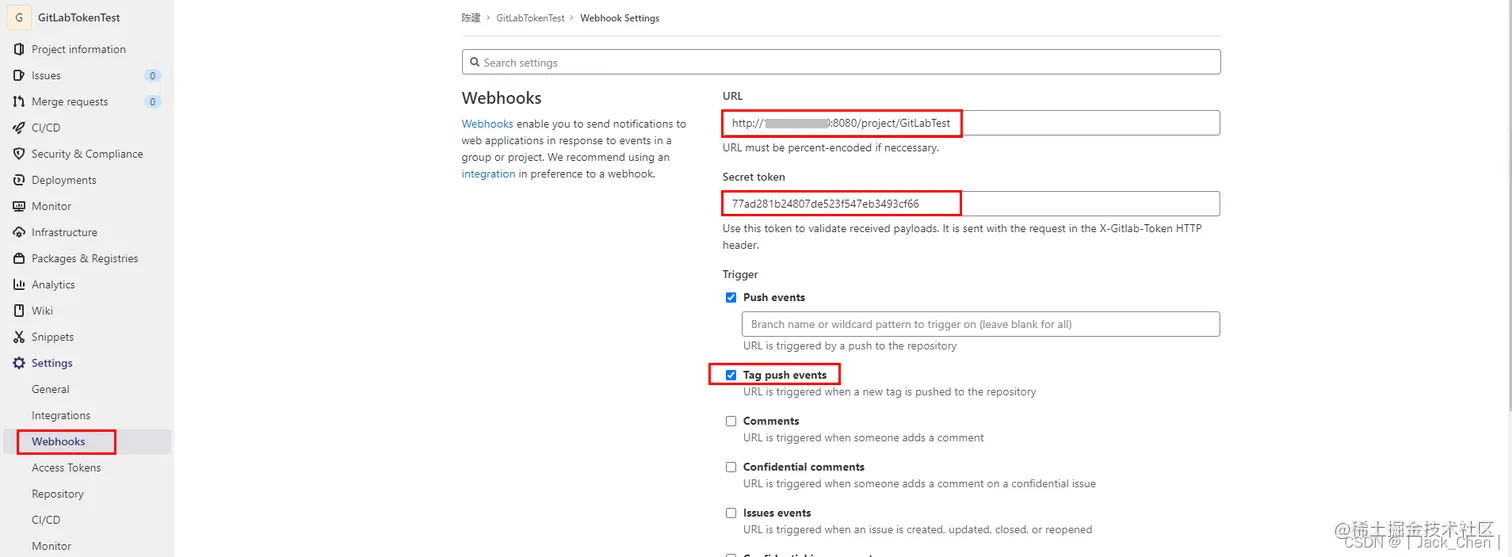Enable the Confidential comments checkbox
The image size is (1512, 557).
tap(731, 467)
